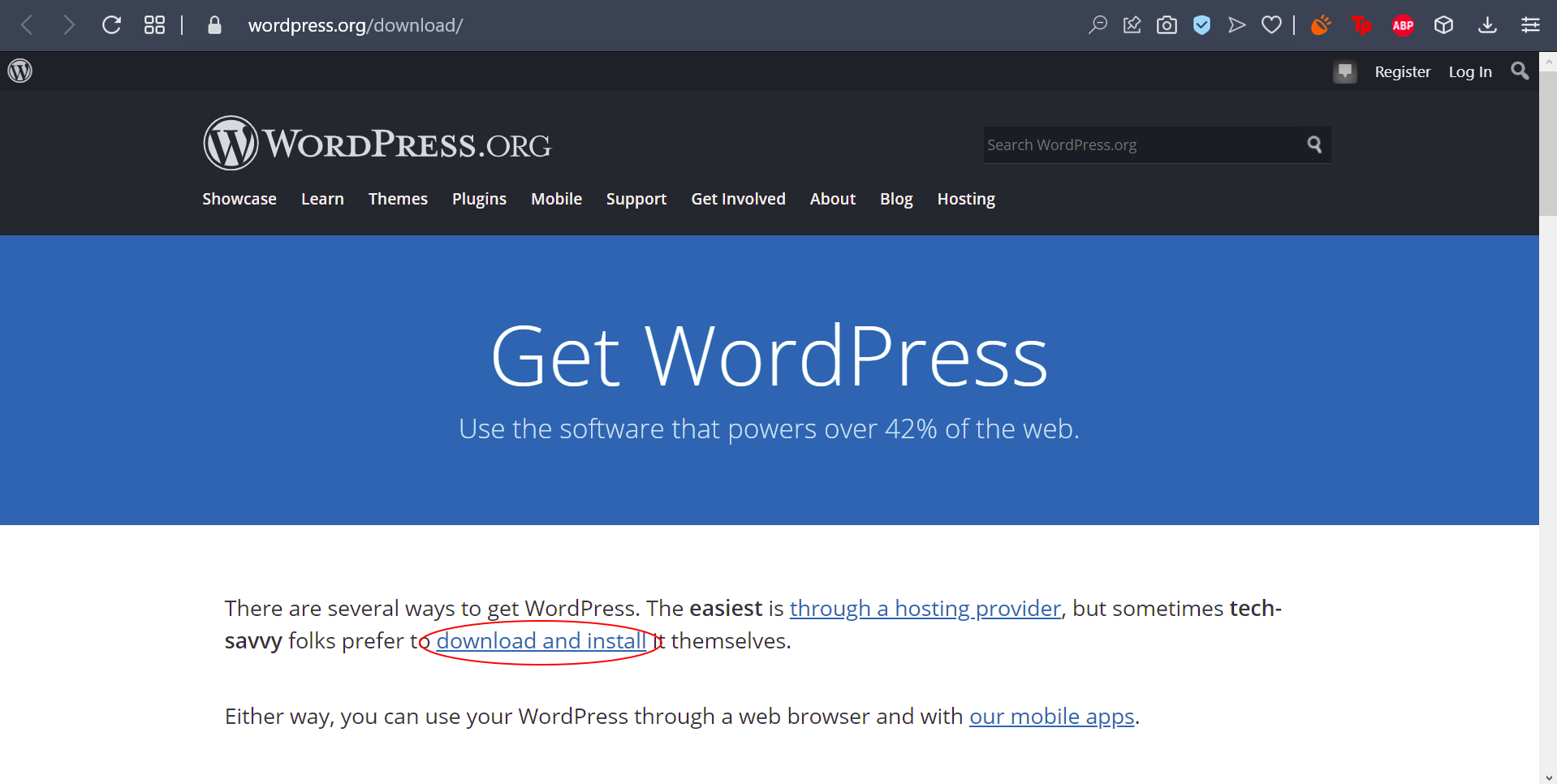
Task: Open the Plugins menu item
Action: point(479,199)
